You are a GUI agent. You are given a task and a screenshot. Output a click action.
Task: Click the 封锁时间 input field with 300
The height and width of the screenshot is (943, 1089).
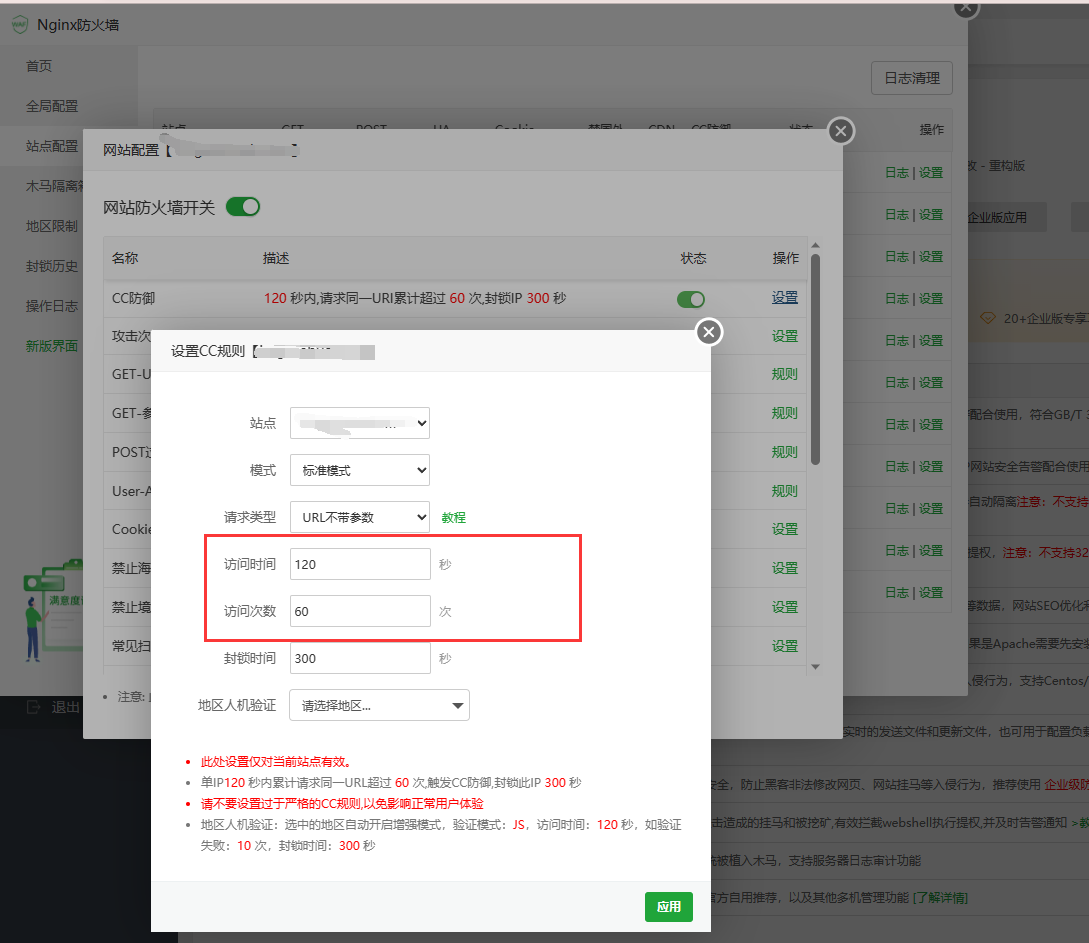point(360,658)
